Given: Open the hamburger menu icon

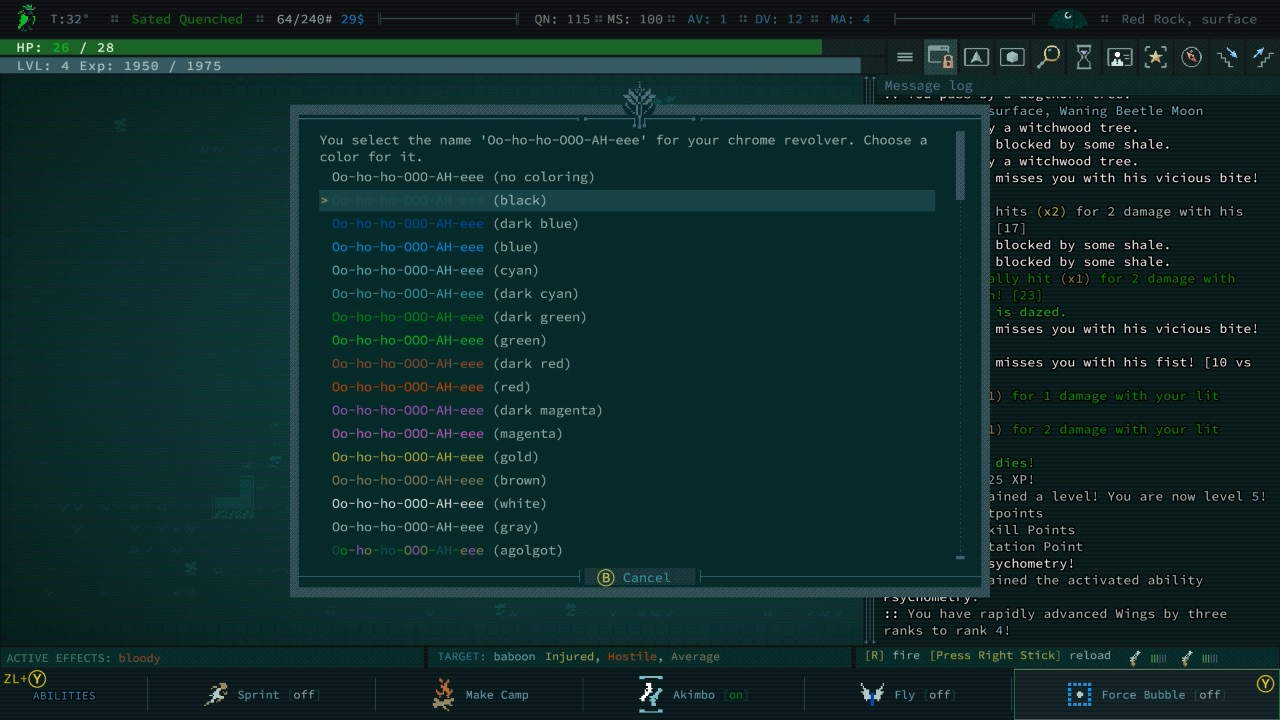Looking at the screenshot, I should 905,57.
